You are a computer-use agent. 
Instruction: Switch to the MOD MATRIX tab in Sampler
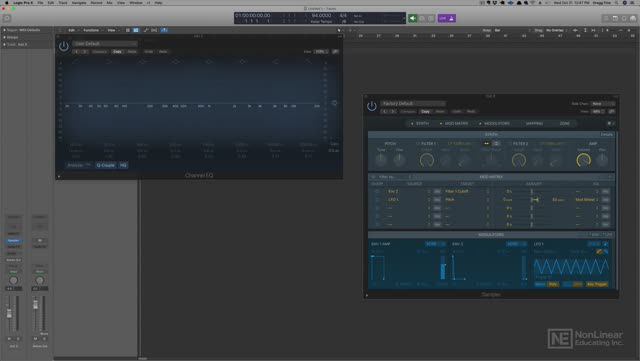pyautogui.click(x=456, y=123)
